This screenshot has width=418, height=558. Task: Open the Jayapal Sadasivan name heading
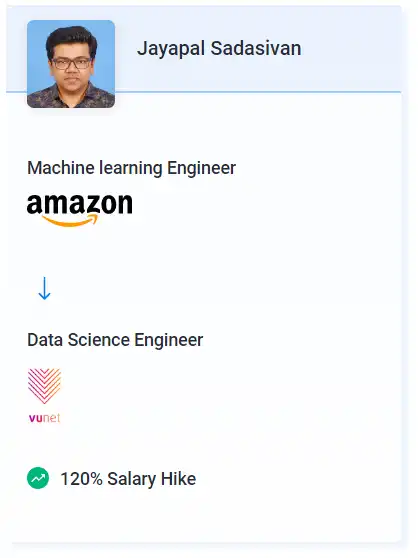pyautogui.click(x=219, y=48)
